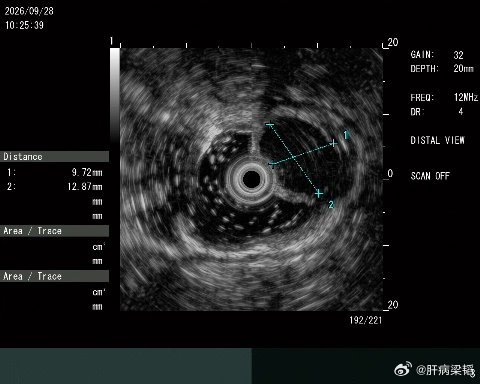Click the upper endpoint marker of caliper 2
480x384 pixels.
tap(270, 125)
